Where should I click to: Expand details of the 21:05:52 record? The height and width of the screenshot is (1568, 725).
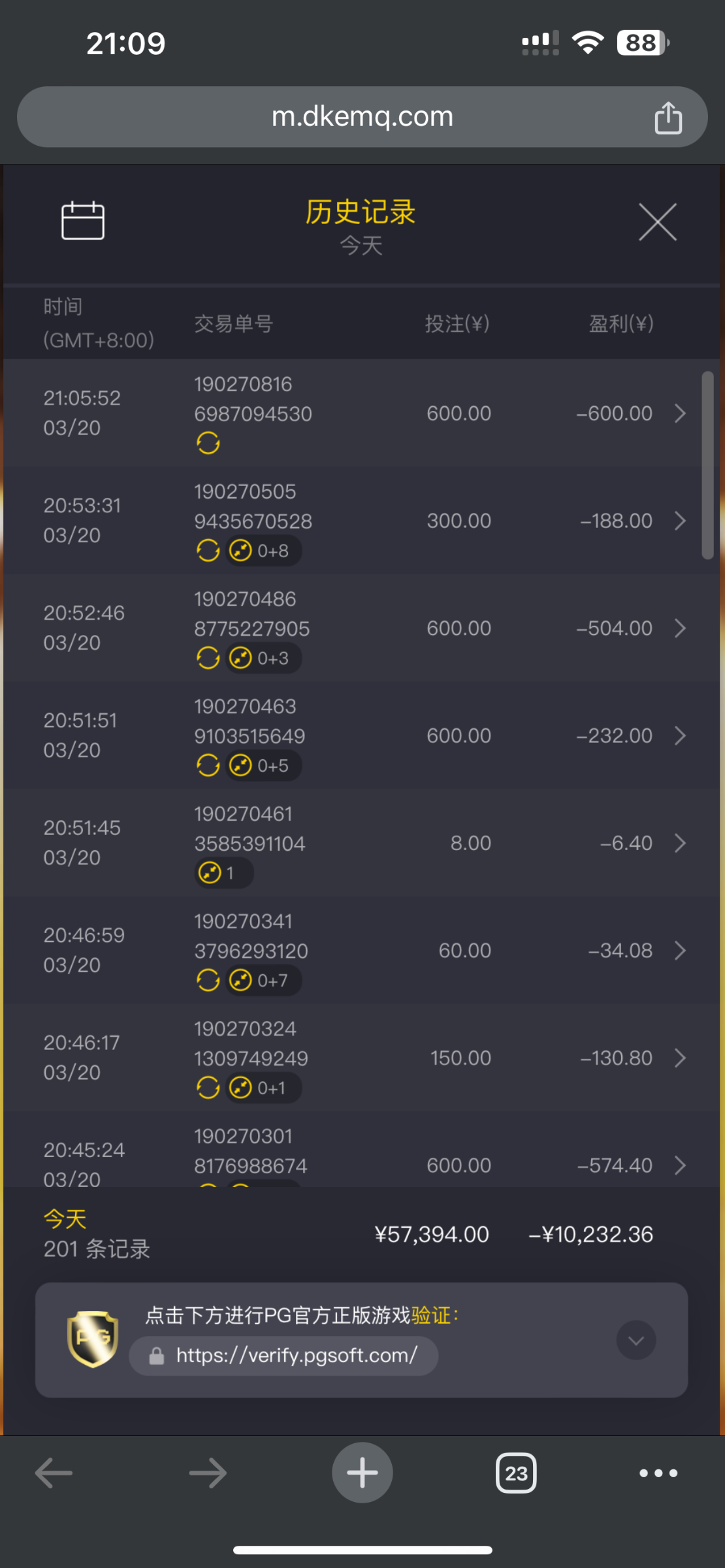point(680,414)
